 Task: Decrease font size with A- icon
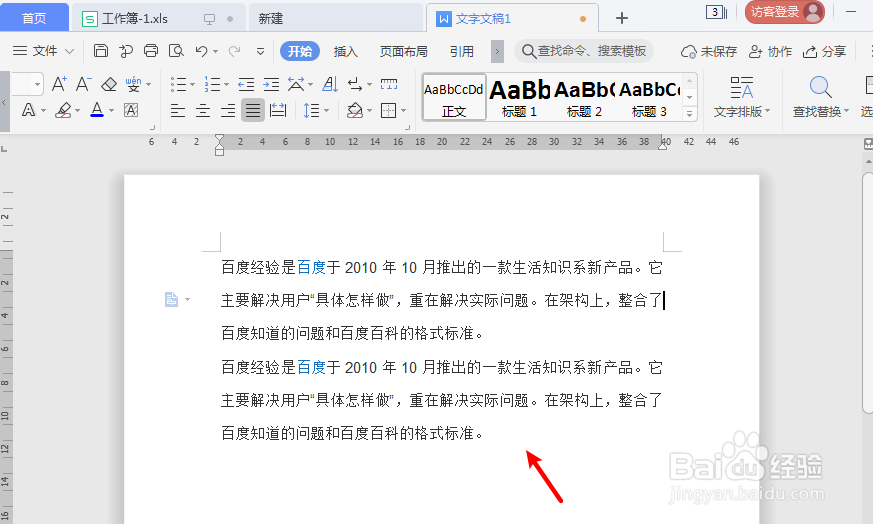point(84,84)
